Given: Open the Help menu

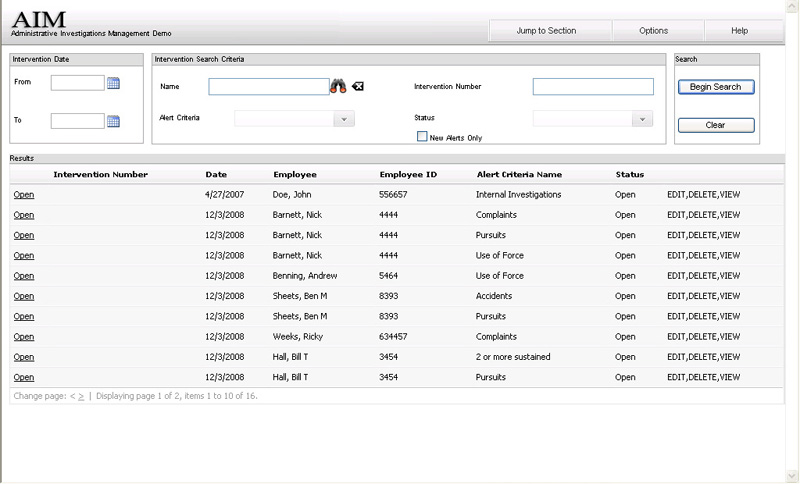Looking at the screenshot, I should click(x=739, y=31).
